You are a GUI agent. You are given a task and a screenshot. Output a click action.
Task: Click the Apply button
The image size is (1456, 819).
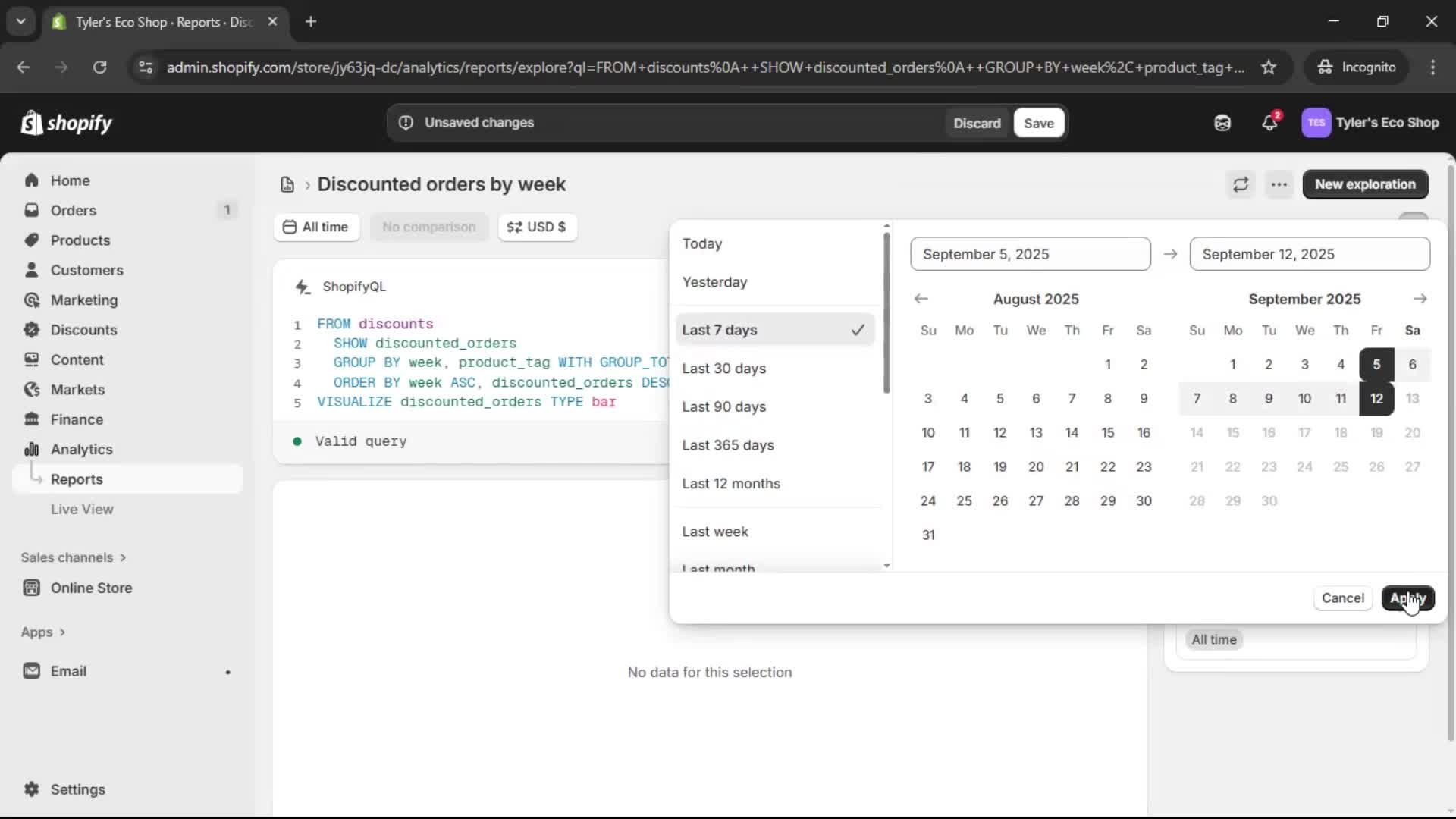1407,598
